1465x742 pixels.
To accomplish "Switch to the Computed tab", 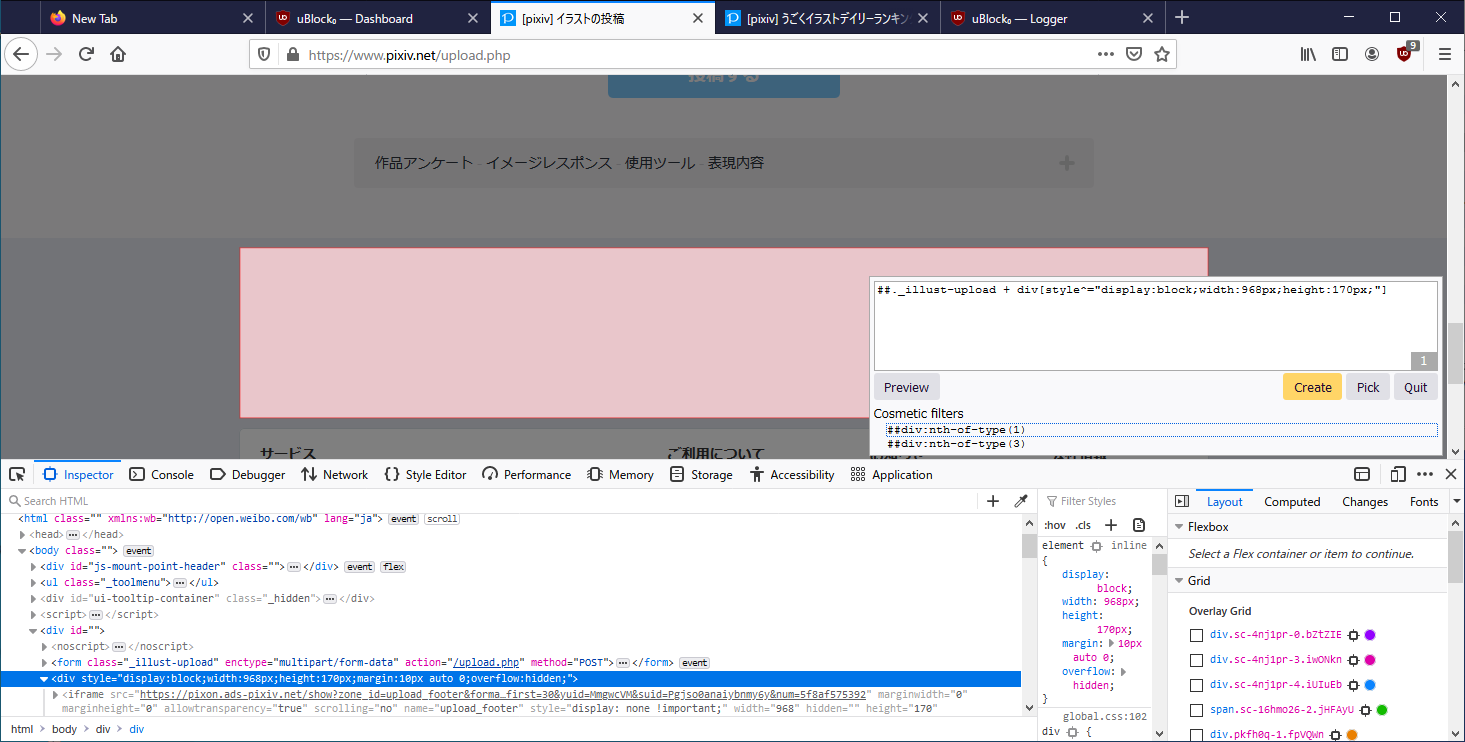I will click(1292, 501).
